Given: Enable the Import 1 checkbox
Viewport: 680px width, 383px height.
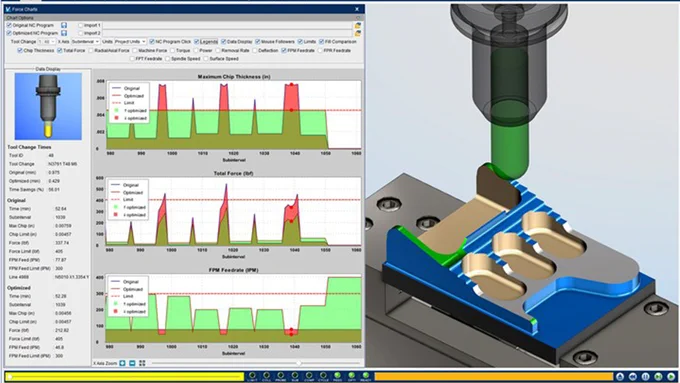Looking at the screenshot, I should coord(80,26).
